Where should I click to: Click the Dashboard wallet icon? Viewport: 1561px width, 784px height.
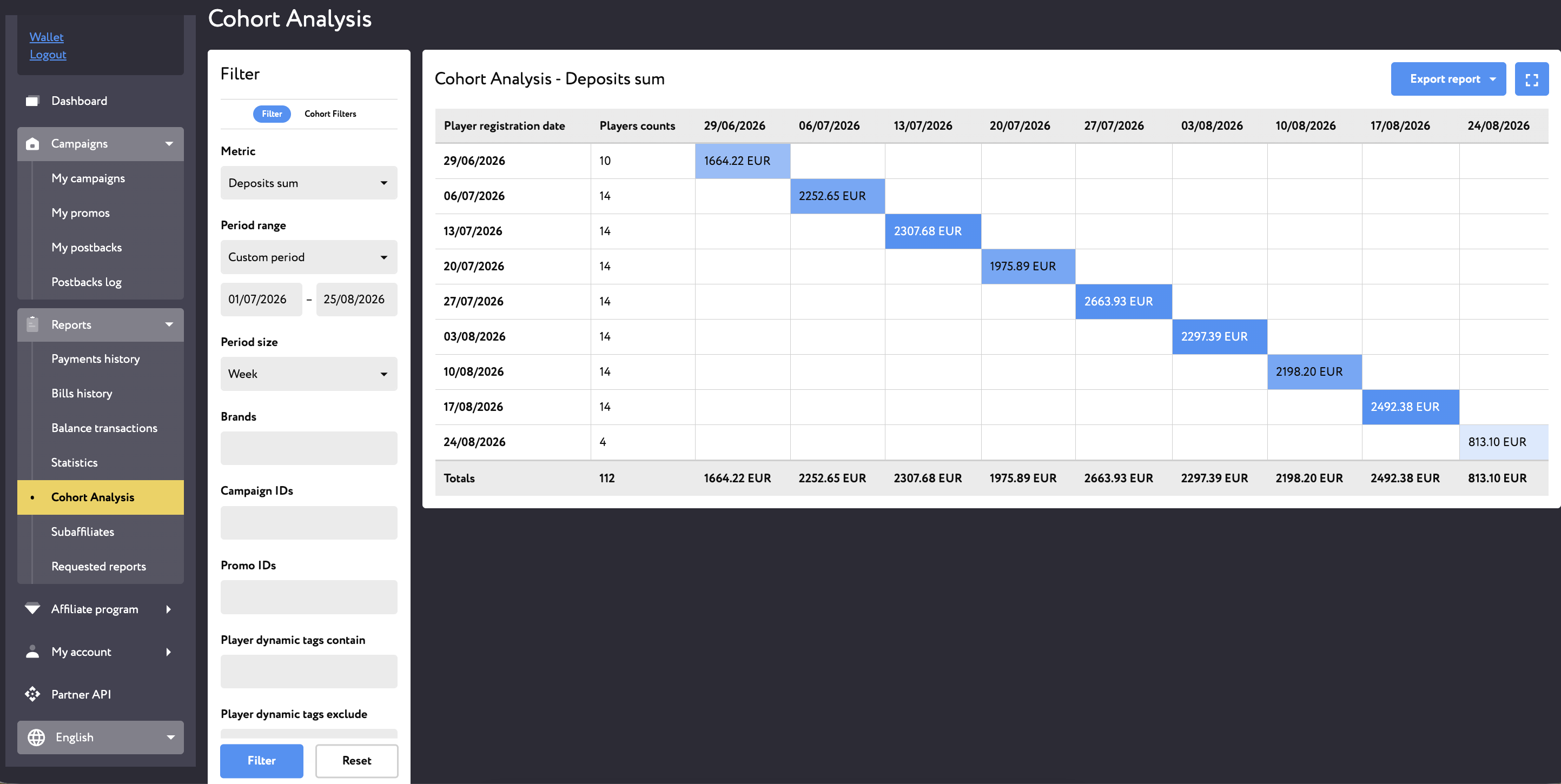(x=32, y=101)
